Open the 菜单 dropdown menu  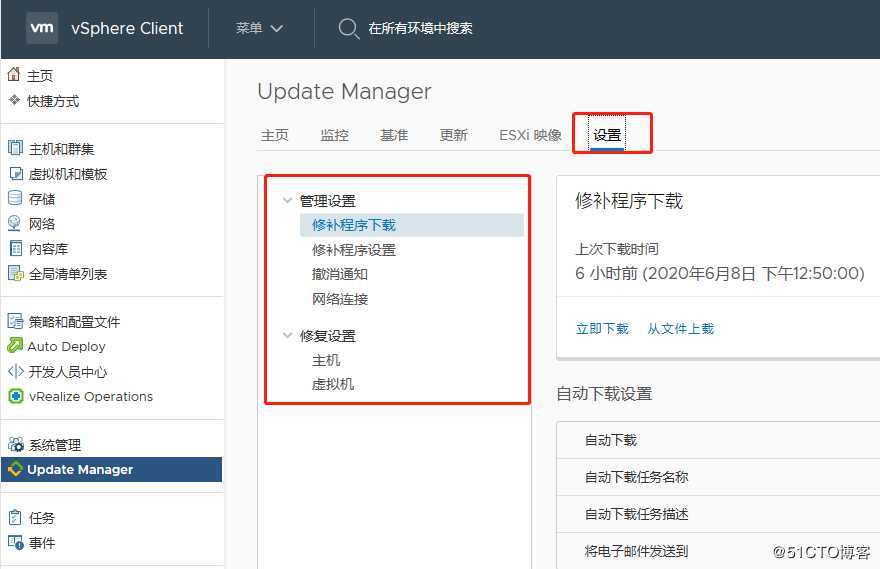point(259,28)
